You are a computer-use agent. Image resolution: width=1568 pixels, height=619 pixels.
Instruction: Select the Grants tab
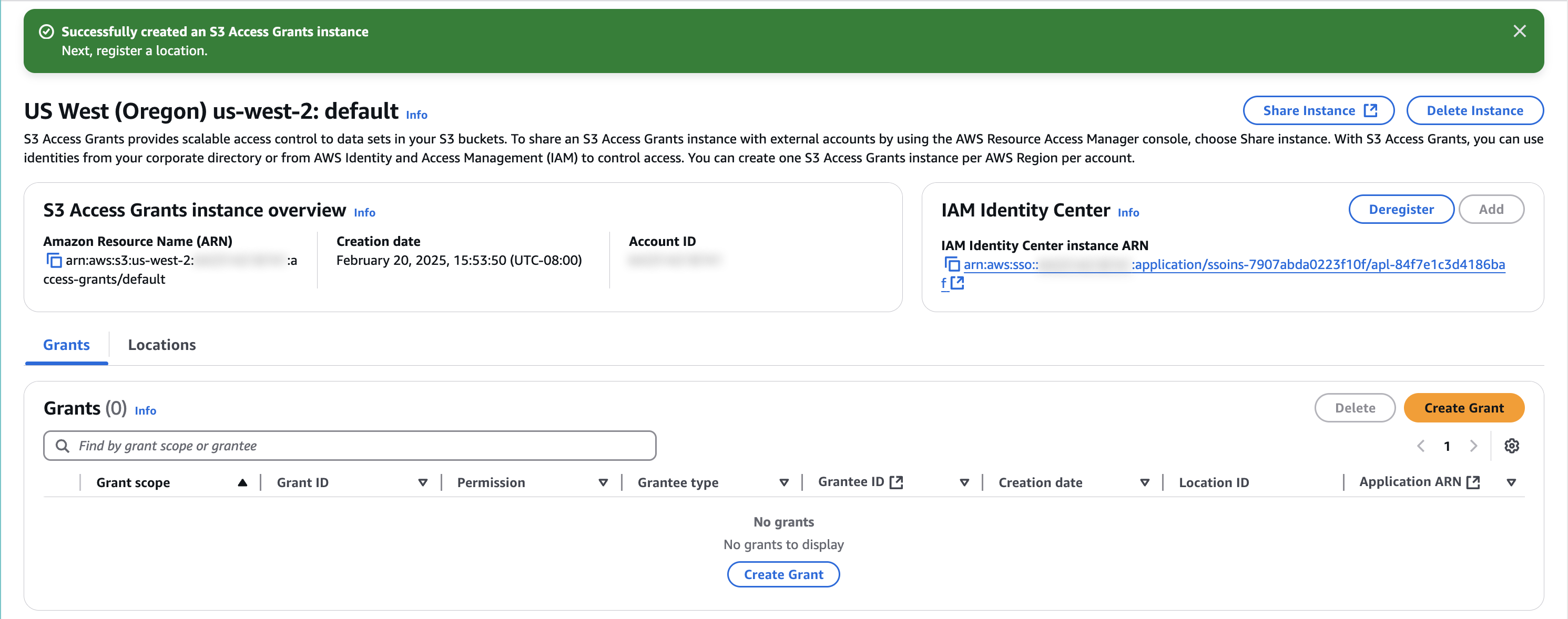pyautogui.click(x=66, y=345)
